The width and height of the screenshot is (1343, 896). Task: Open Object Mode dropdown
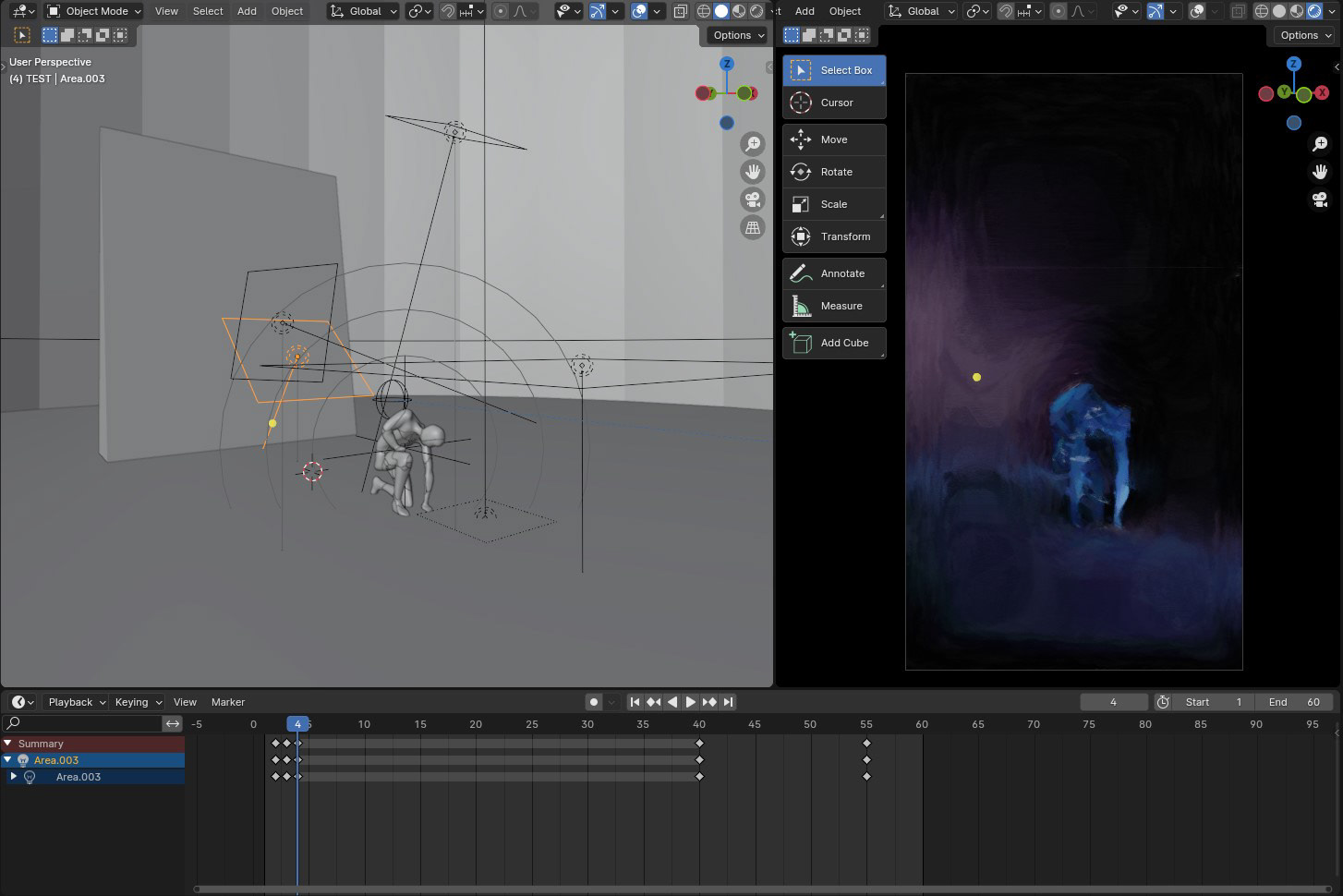pyautogui.click(x=93, y=11)
